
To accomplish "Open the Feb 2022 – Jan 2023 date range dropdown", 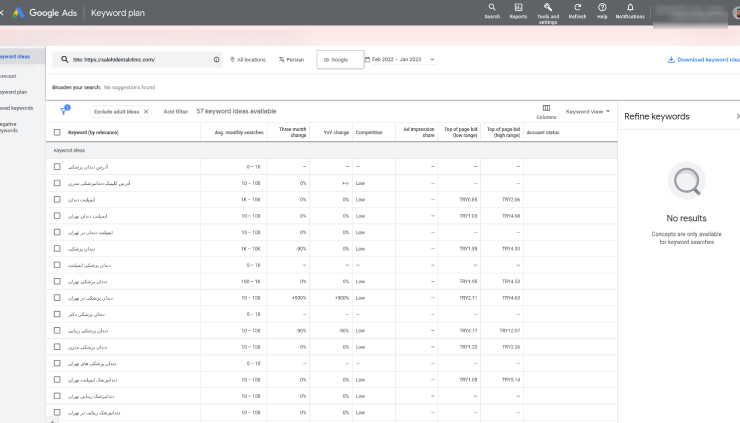I will (x=399, y=59).
